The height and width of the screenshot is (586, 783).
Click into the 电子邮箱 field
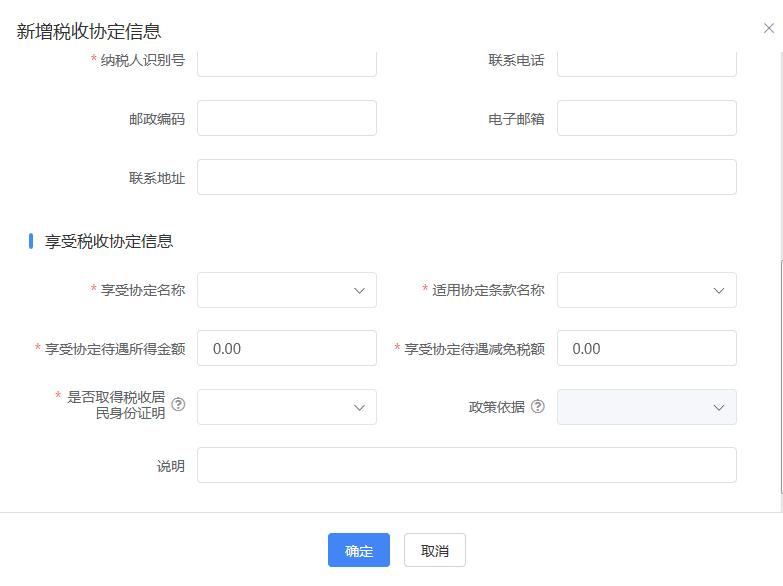point(646,118)
